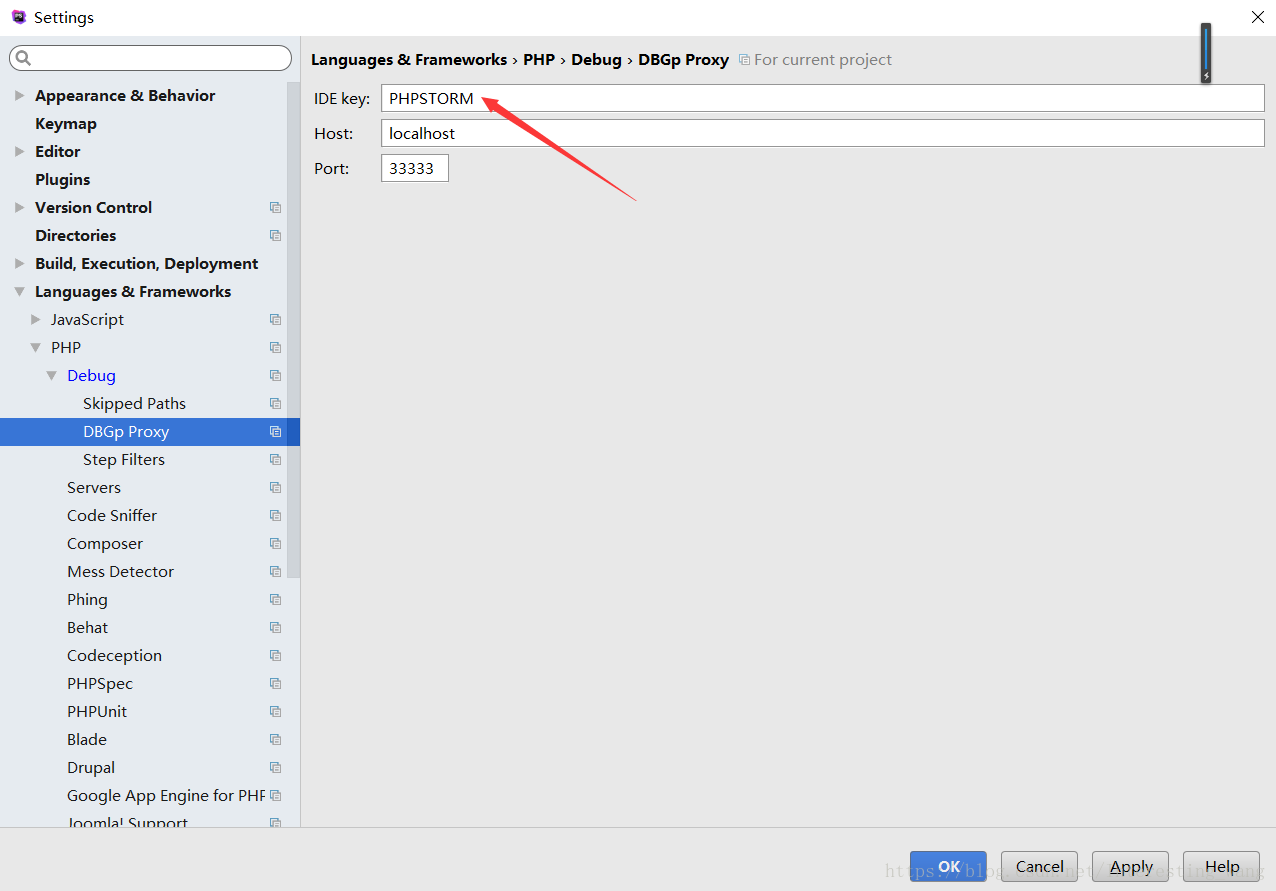The image size is (1276, 891).
Task: Select Drupal in the tree
Action: click(91, 768)
